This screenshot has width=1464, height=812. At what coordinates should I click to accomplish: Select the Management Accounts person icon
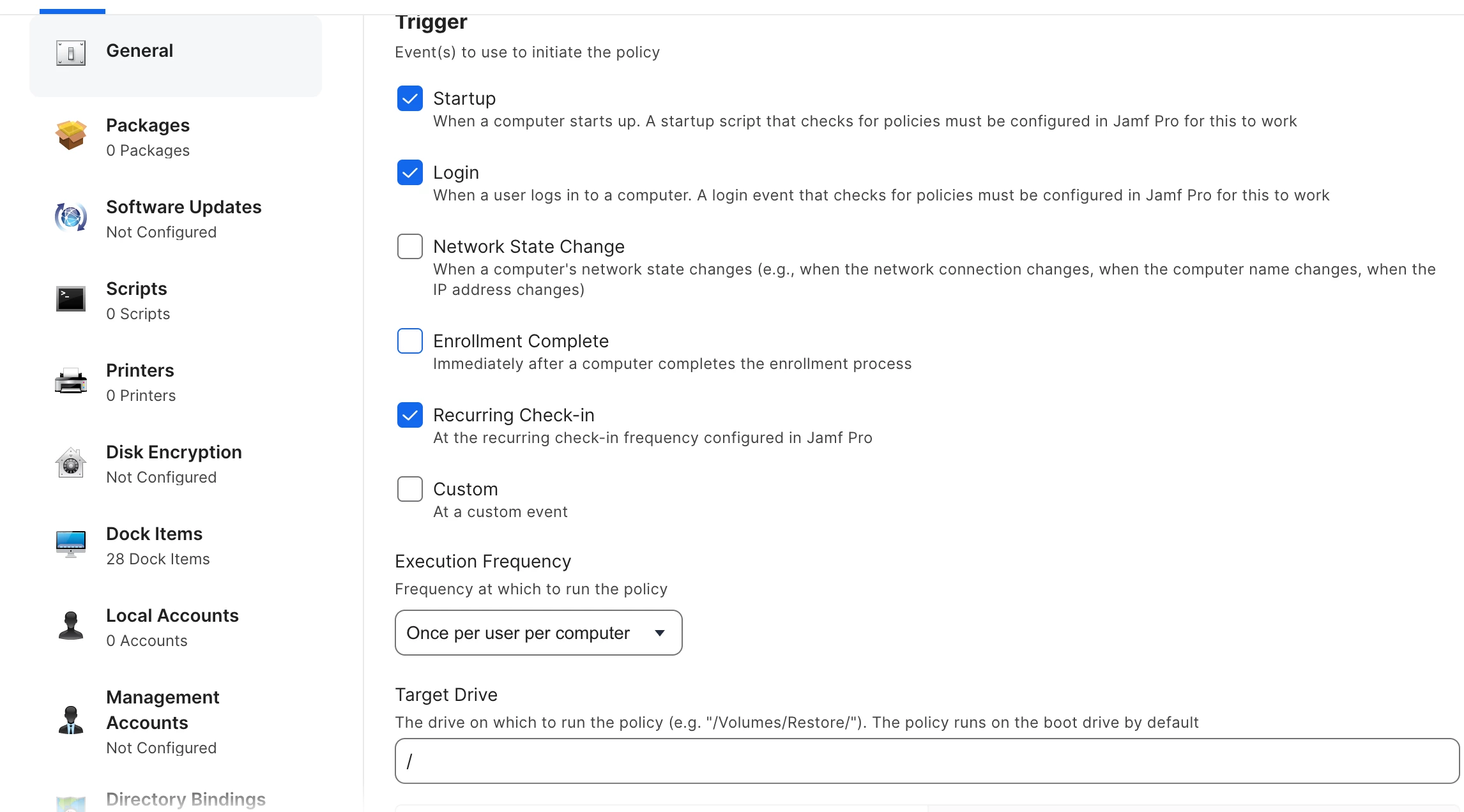70,720
